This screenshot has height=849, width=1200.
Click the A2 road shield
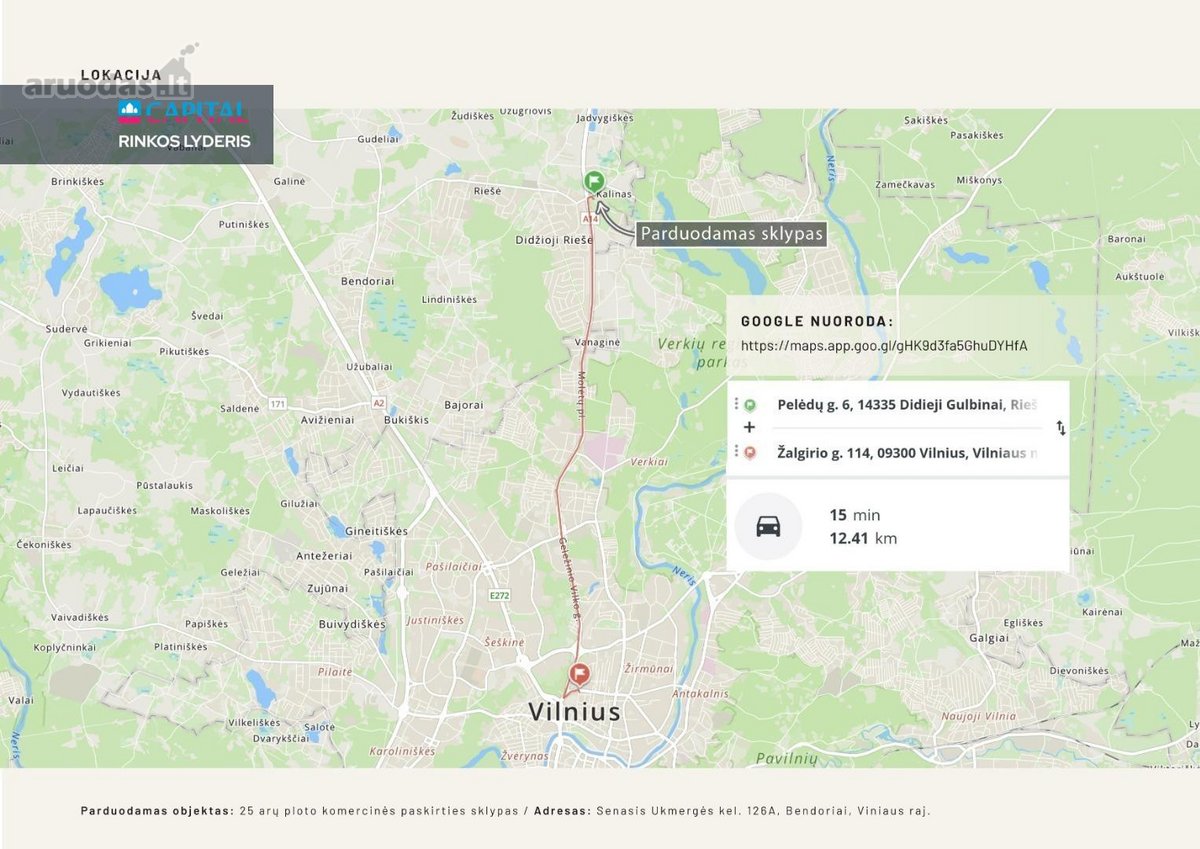378,402
